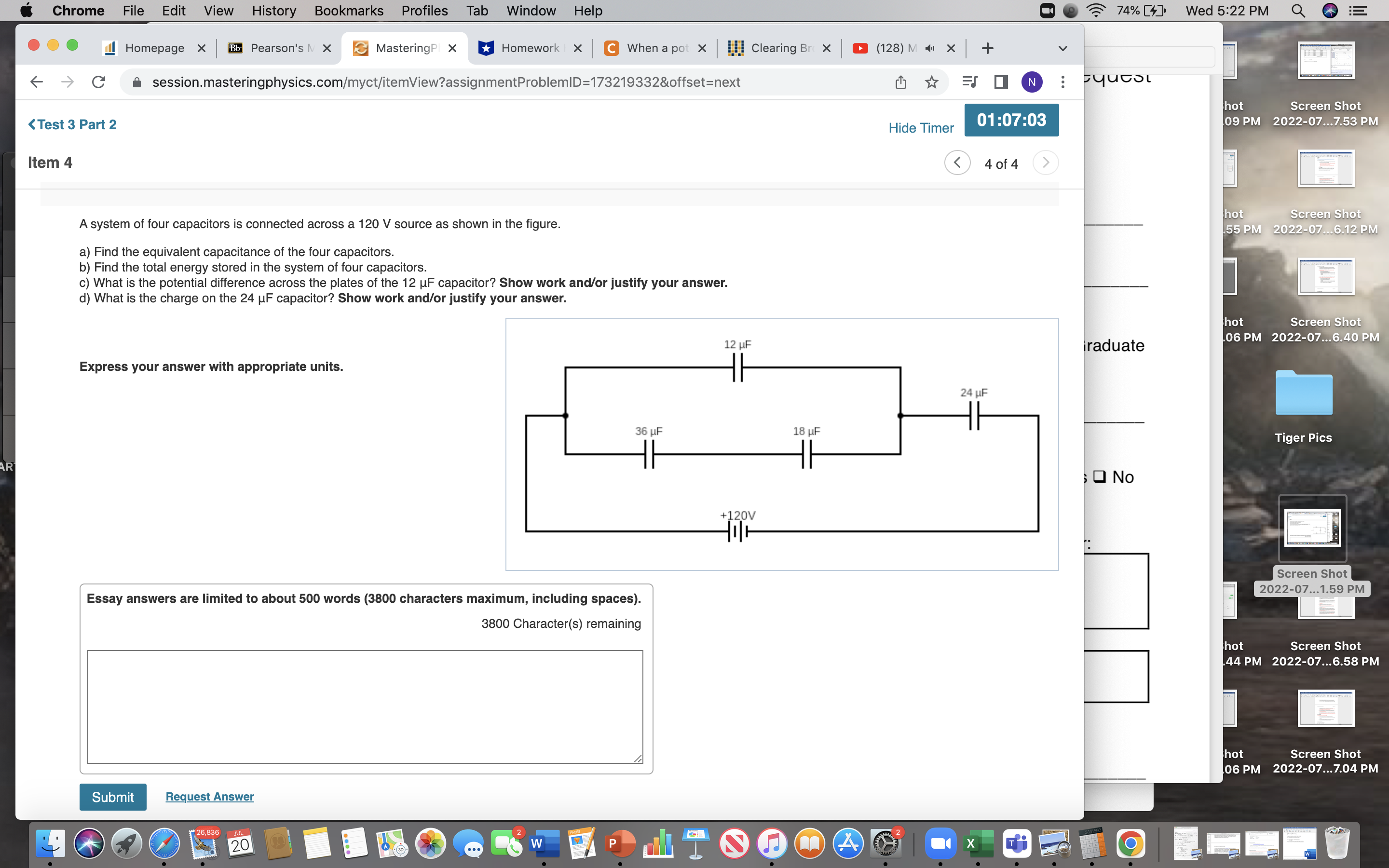Screen dimensions: 1389x868
Task: Click the browser reload icon
Action: pos(99,82)
